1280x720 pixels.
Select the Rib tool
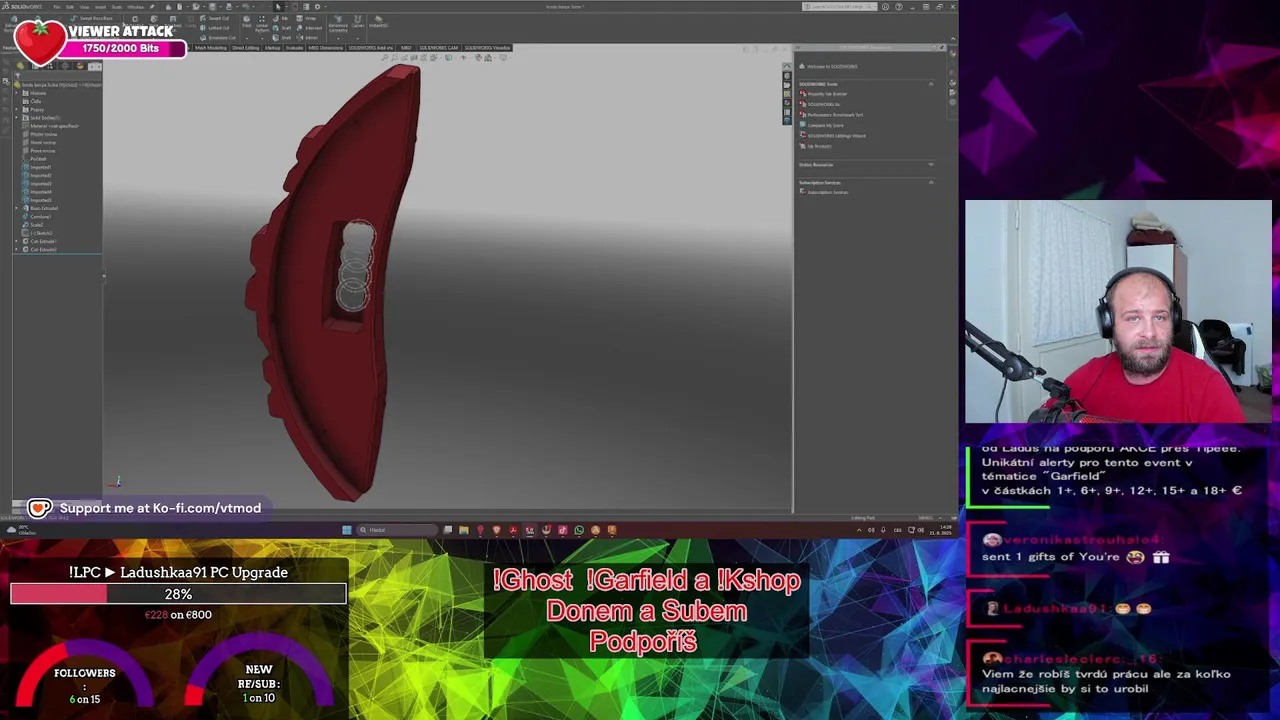tap(281, 18)
